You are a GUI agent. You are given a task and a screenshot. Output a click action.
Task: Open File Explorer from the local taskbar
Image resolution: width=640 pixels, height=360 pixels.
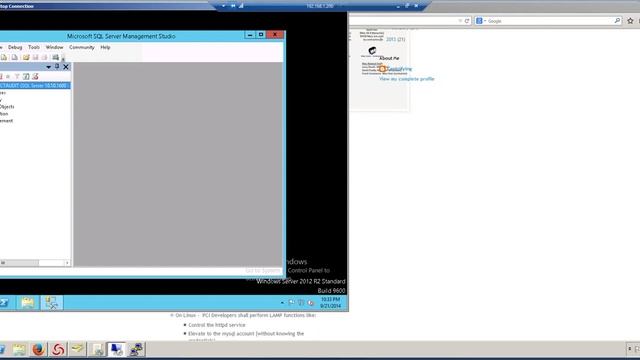click(19, 349)
